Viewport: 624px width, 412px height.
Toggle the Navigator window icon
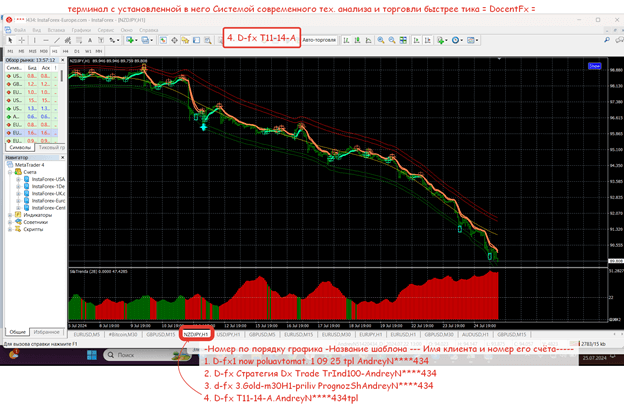click(x=185, y=40)
